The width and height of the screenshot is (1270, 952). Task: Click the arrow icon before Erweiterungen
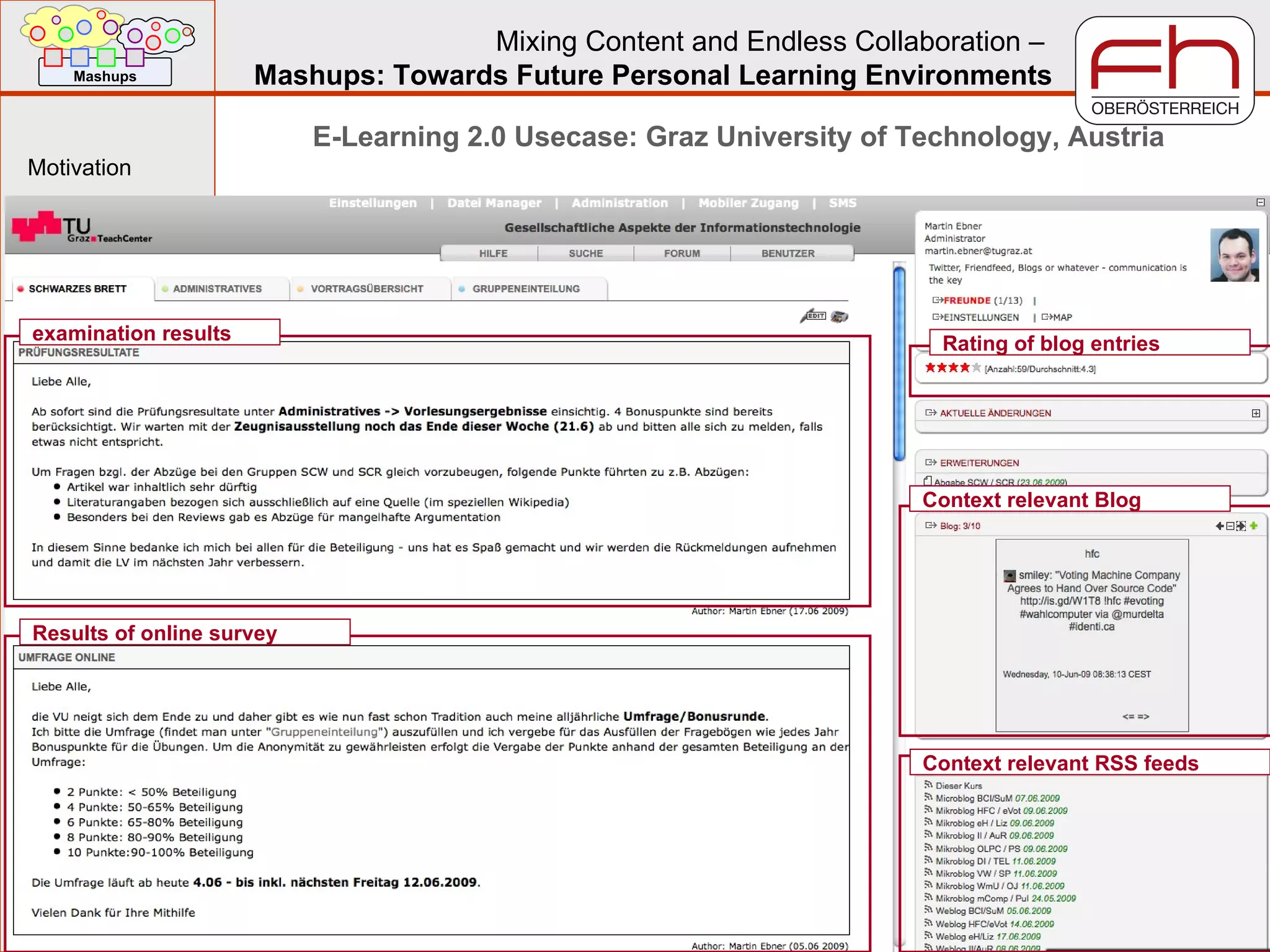[930, 462]
